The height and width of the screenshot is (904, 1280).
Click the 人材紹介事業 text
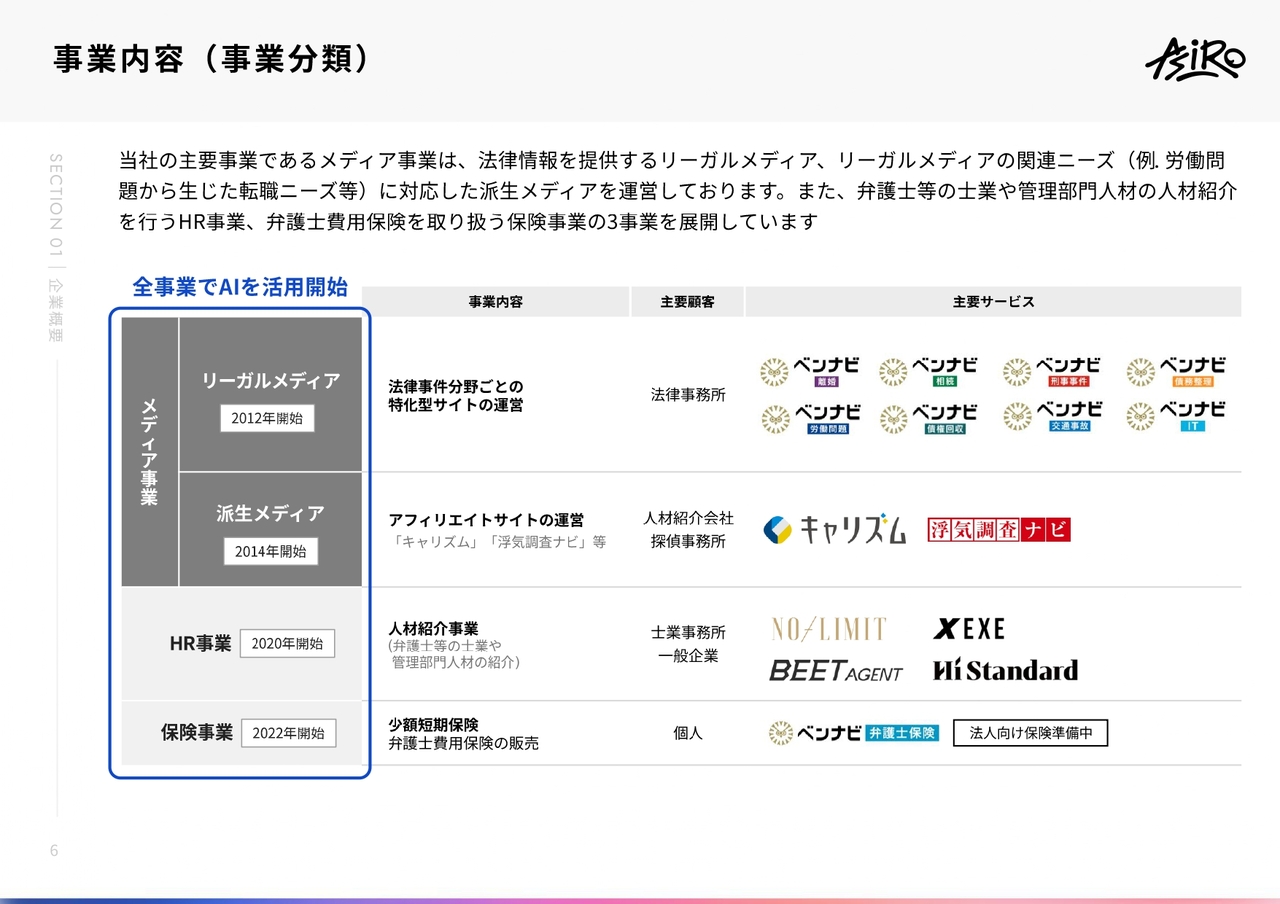[x=433, y=629]
